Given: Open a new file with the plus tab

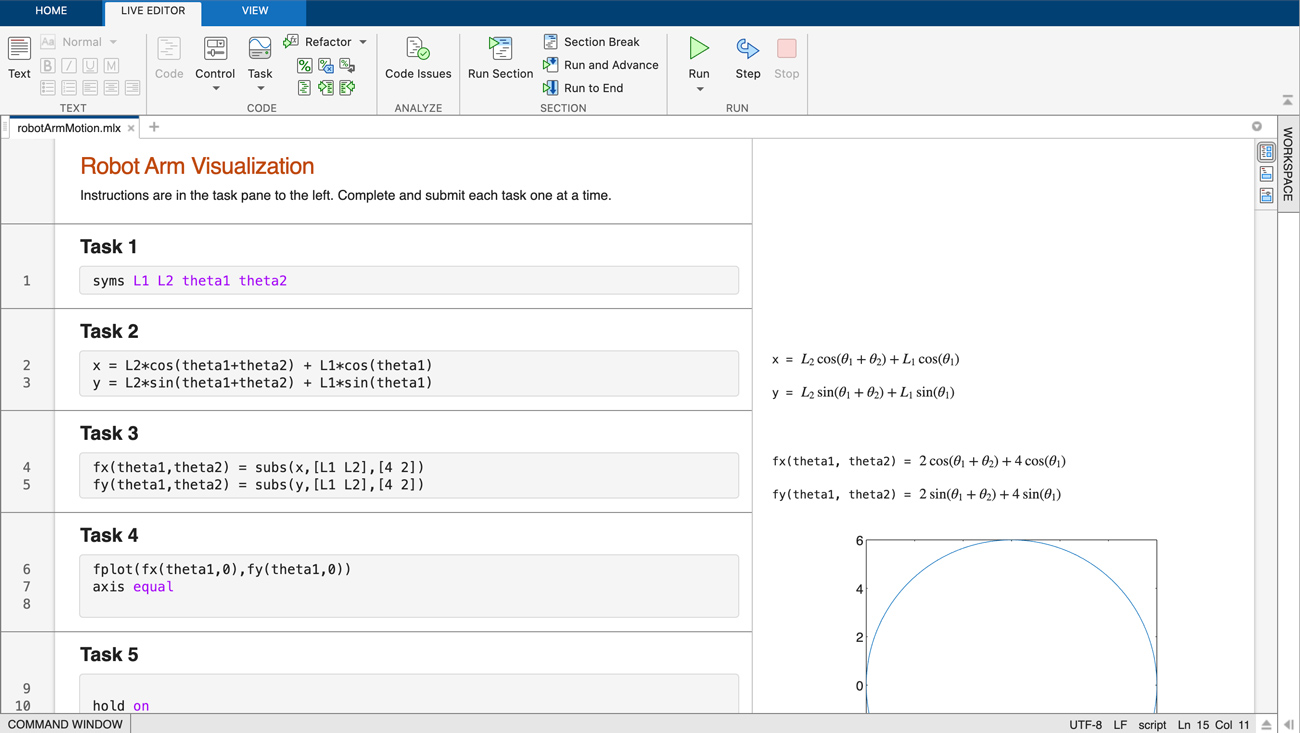Looking at the screenshot, I should (153, 127).
